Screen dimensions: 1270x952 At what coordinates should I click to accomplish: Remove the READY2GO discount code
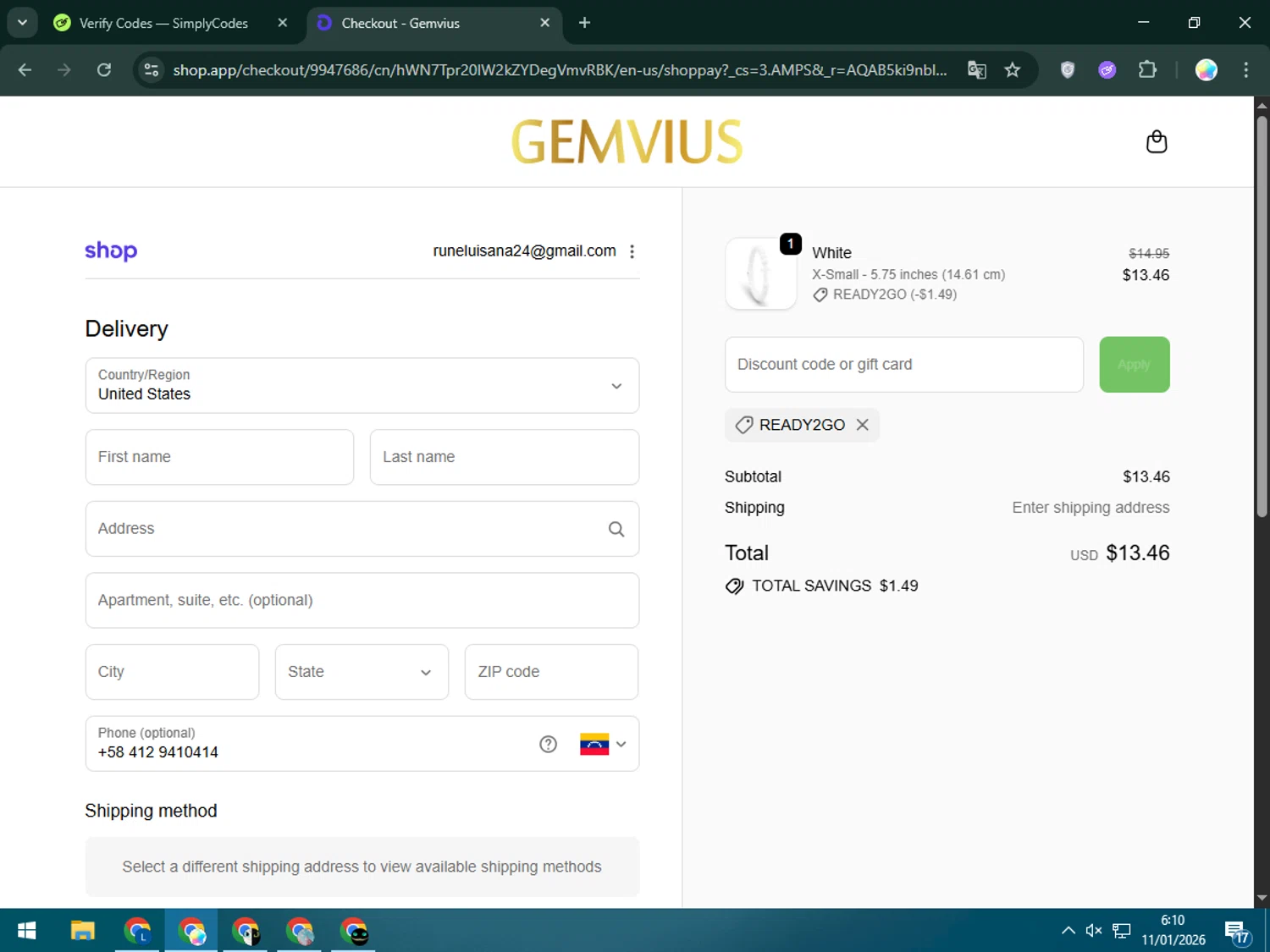pyautogui.click(x=862, y=425)
